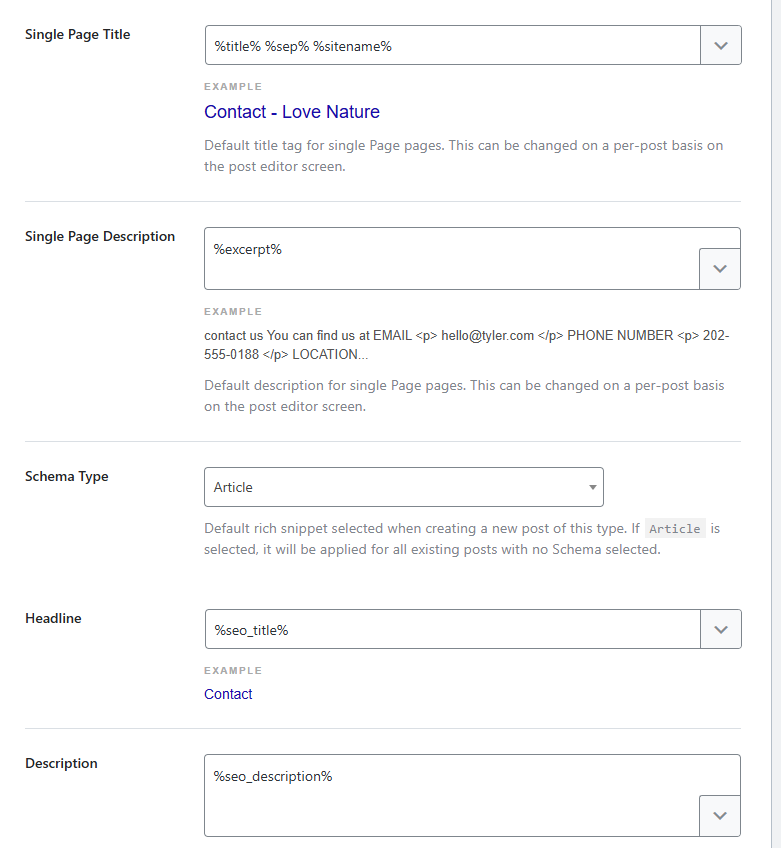This screenshot has width=781, height=848.
Task: Open the variables chevron for Single Page Title
Action: click(x=720, y=45)
